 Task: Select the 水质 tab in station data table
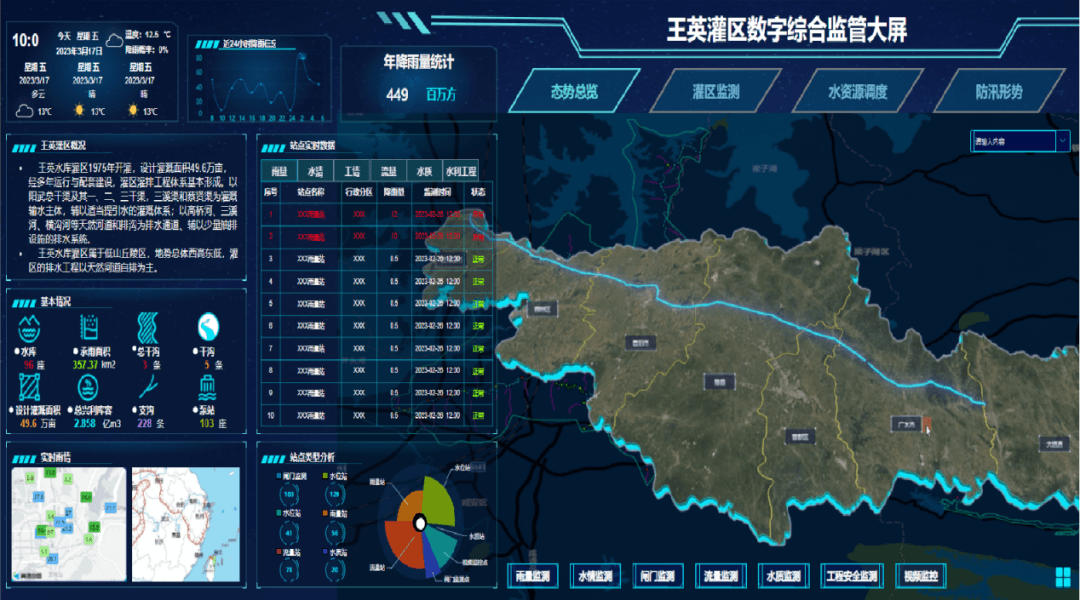pos(424,170)
